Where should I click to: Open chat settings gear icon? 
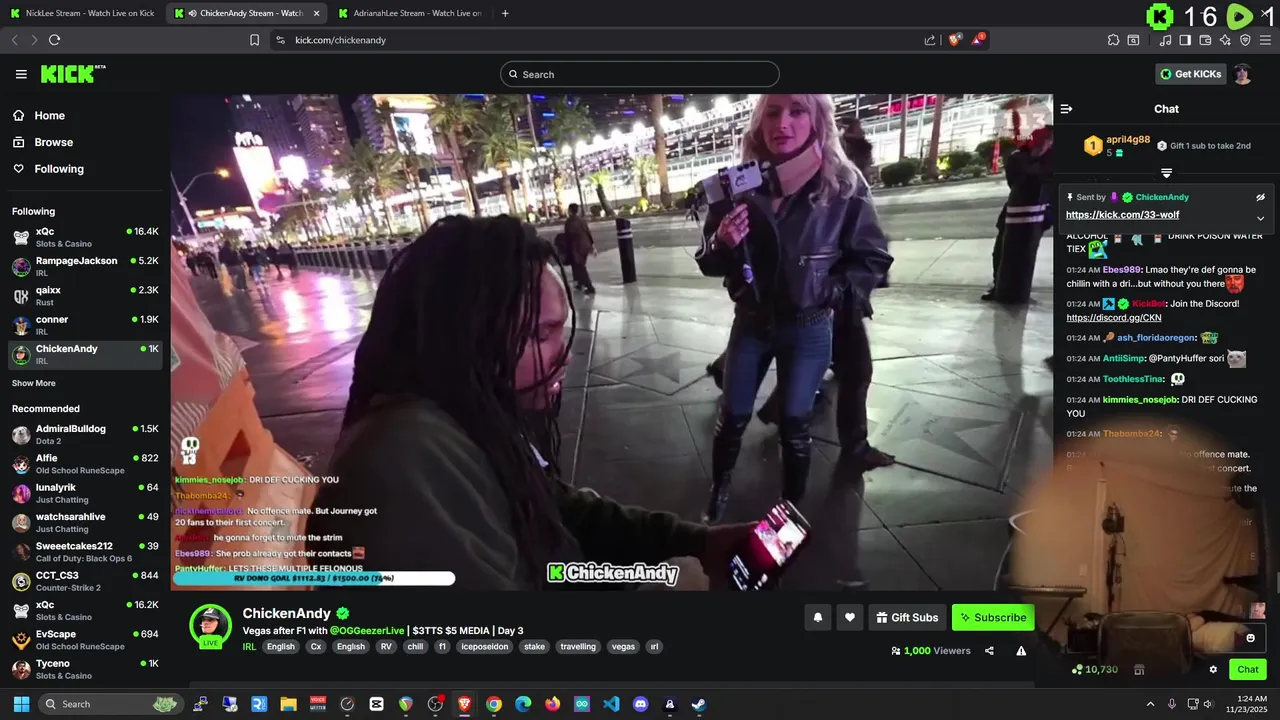1213,670
